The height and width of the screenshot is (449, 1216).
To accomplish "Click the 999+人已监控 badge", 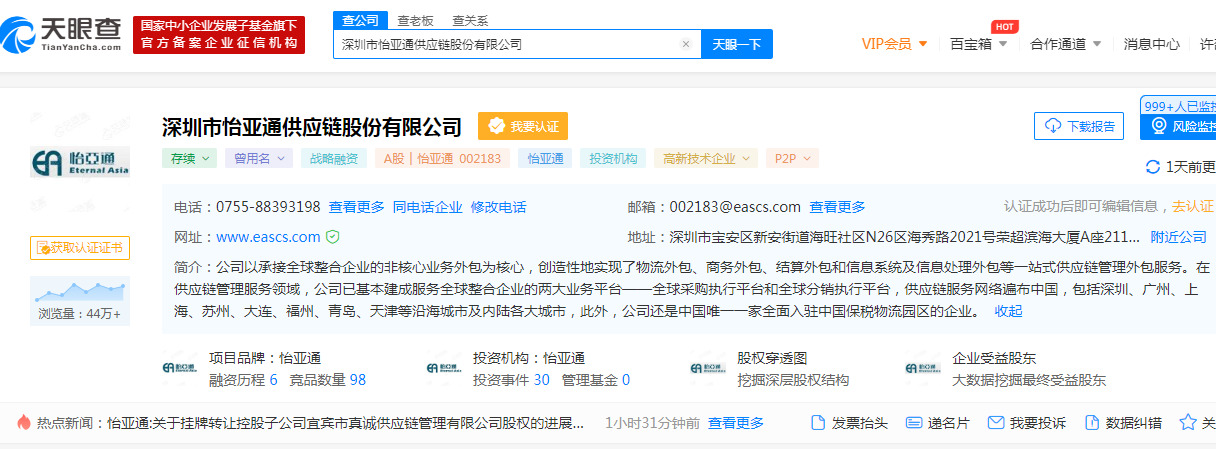I will [1179, 105].
